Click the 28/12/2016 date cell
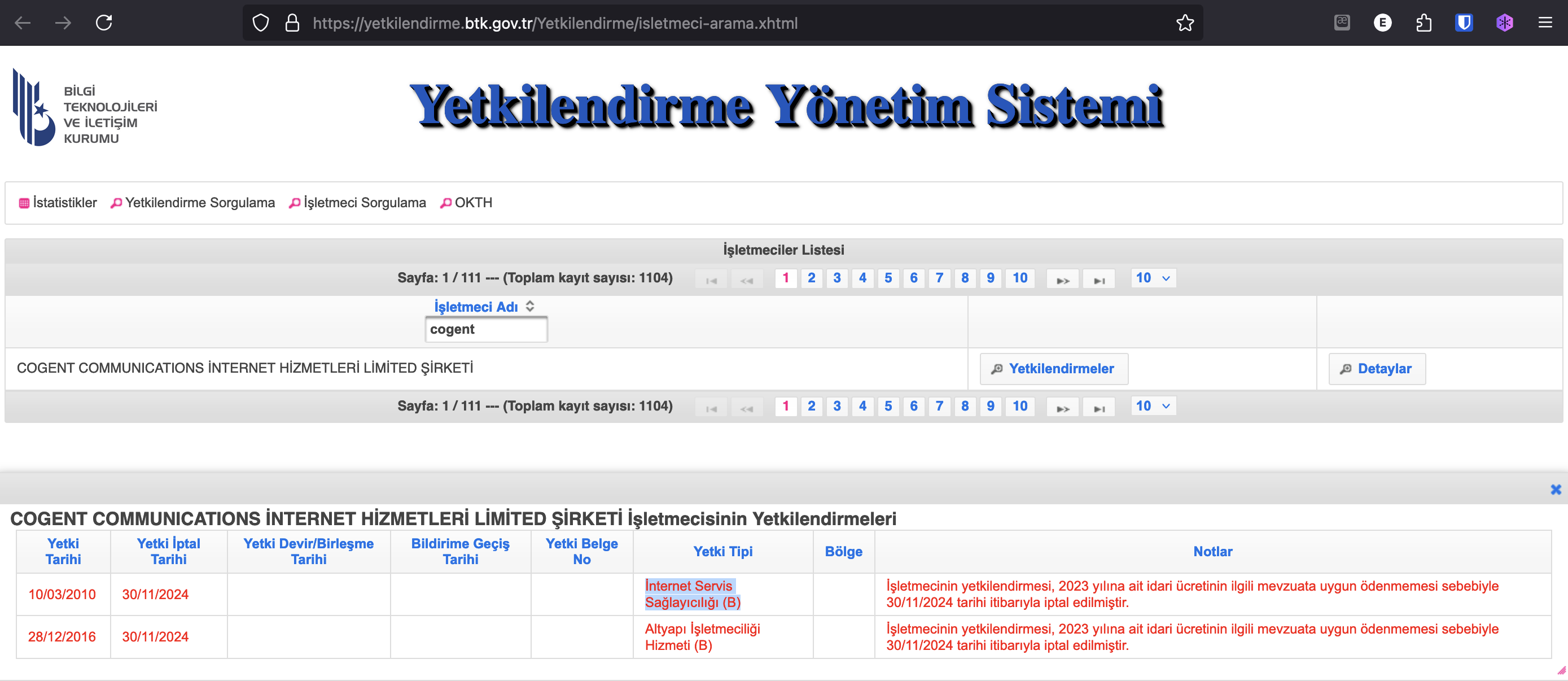 (62, 636)
